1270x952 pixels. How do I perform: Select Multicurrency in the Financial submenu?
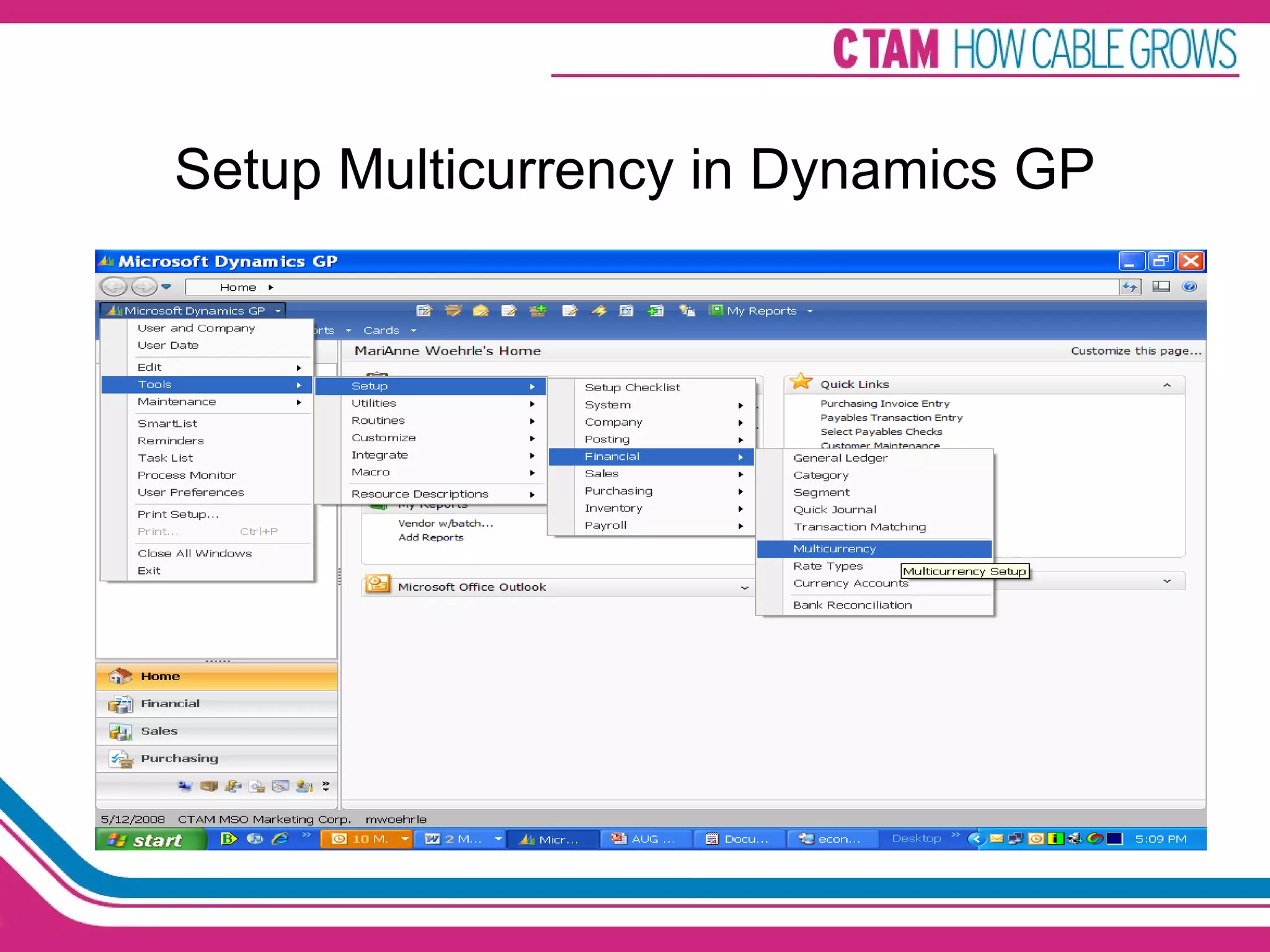(x=874, y=549)
